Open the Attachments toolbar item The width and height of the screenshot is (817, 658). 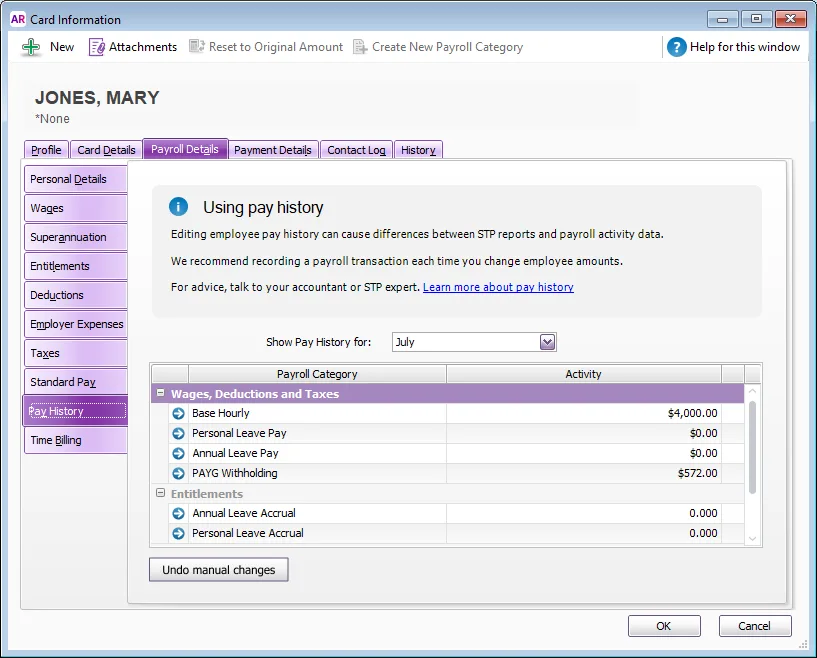[133, 47]
